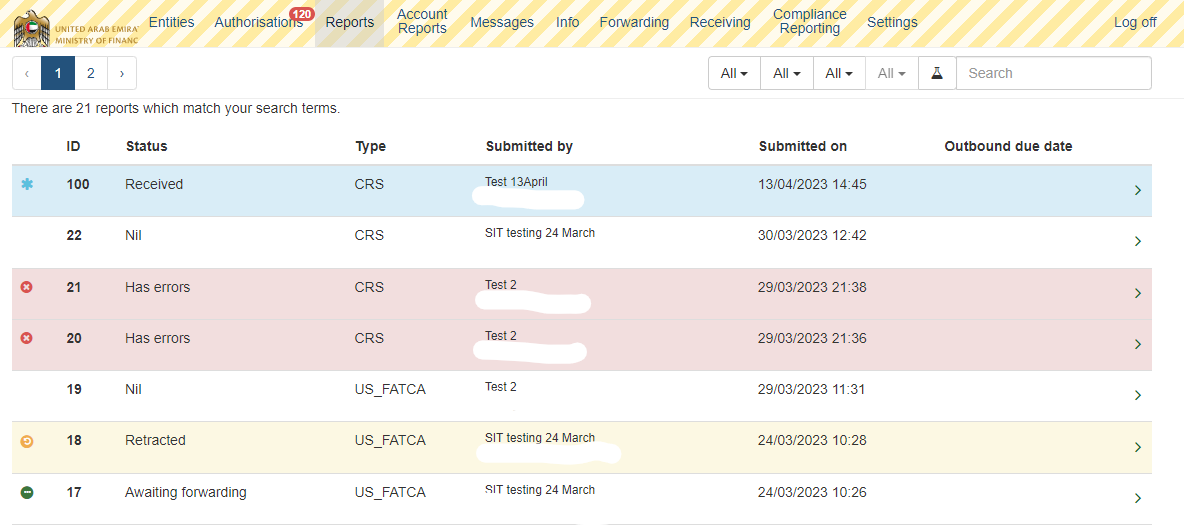Image resolution: width=1184 pixels, height=529 pixels.
Task: Open report 19 using its right chevron
Action: pyautogui.click(x=1137, y=396)
